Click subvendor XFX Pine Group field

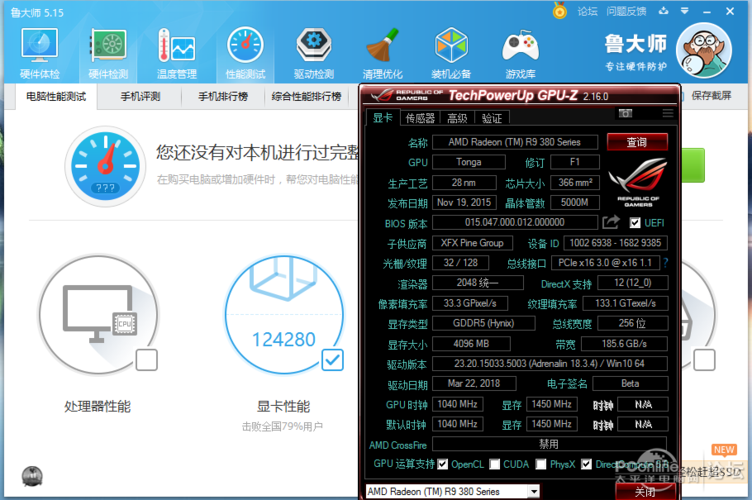(x=472, y=243)
